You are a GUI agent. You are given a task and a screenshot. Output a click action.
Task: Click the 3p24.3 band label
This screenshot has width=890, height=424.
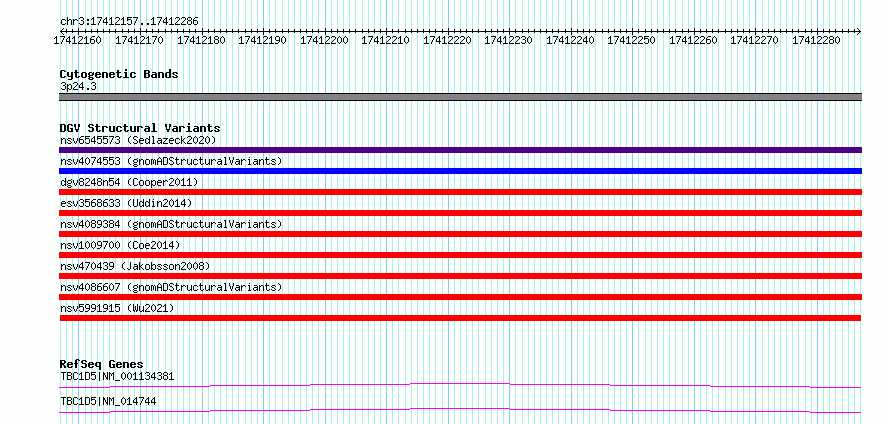(x=78, y=86)
